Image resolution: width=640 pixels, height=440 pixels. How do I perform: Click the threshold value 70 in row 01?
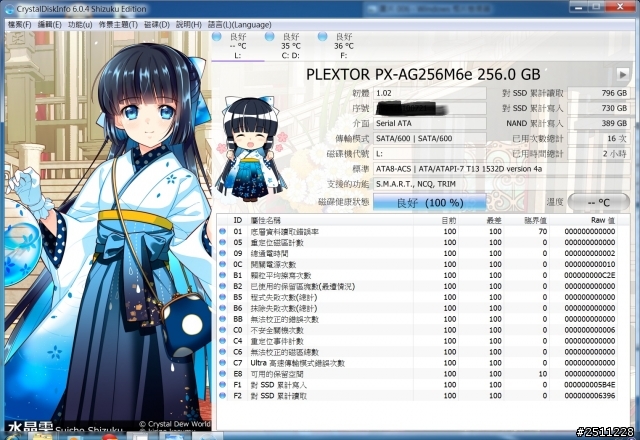tap(542, 231)
